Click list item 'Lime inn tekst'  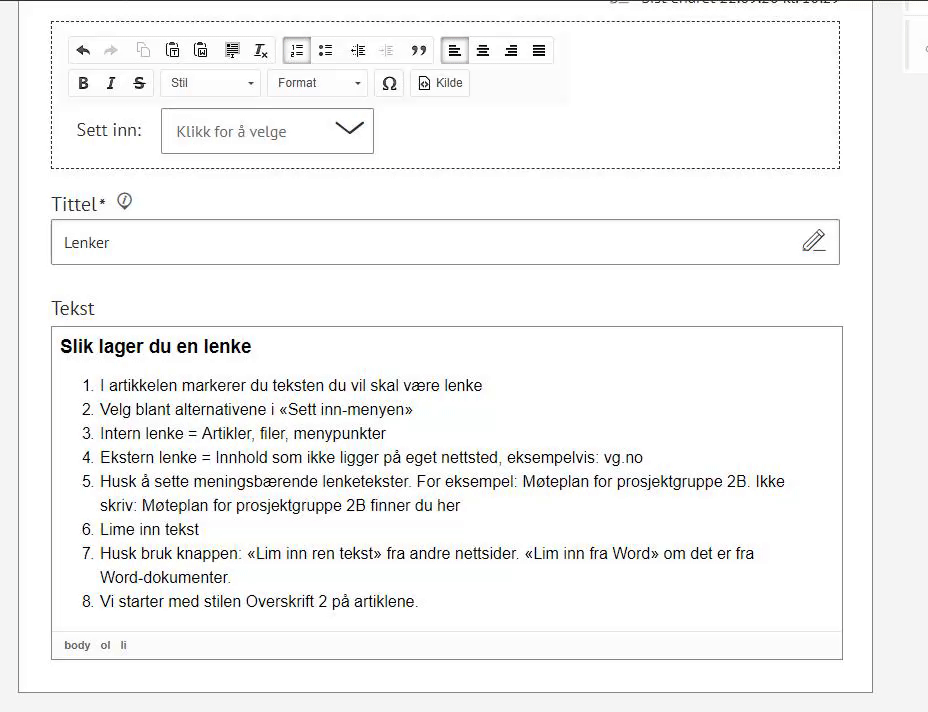[x=149, y=529]
